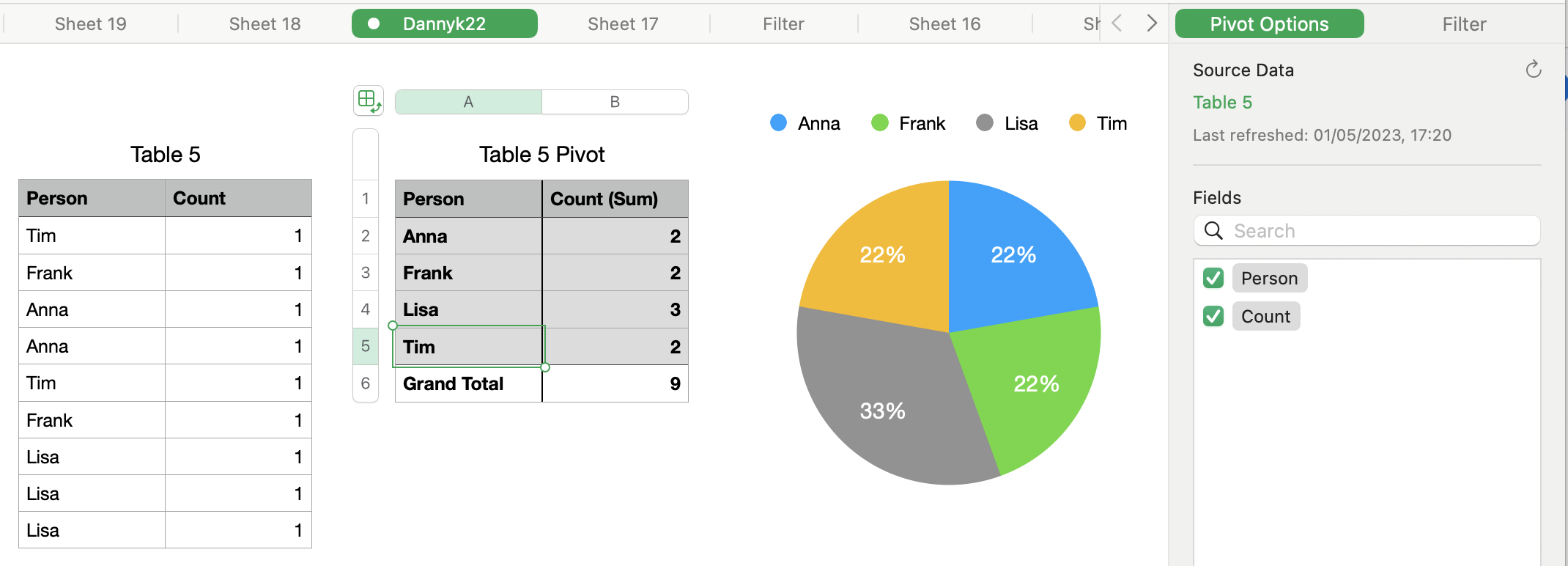Click the yellow Tim legend dot
This screenshot has width=1568, height=566.
point(1077,123)
